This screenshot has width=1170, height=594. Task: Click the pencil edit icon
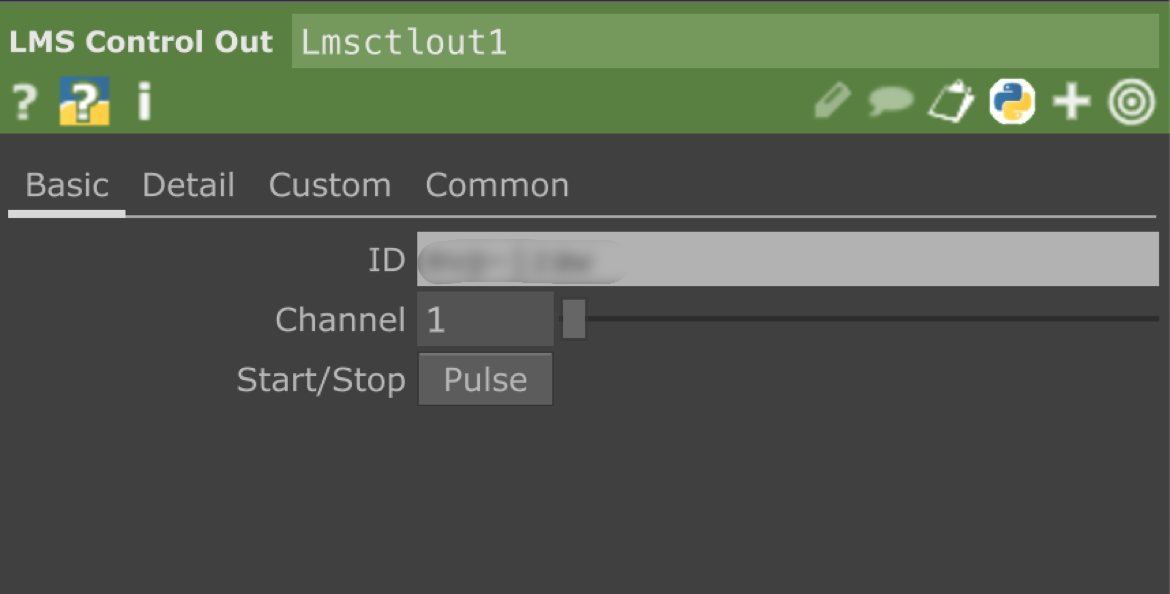click(832, 102)
